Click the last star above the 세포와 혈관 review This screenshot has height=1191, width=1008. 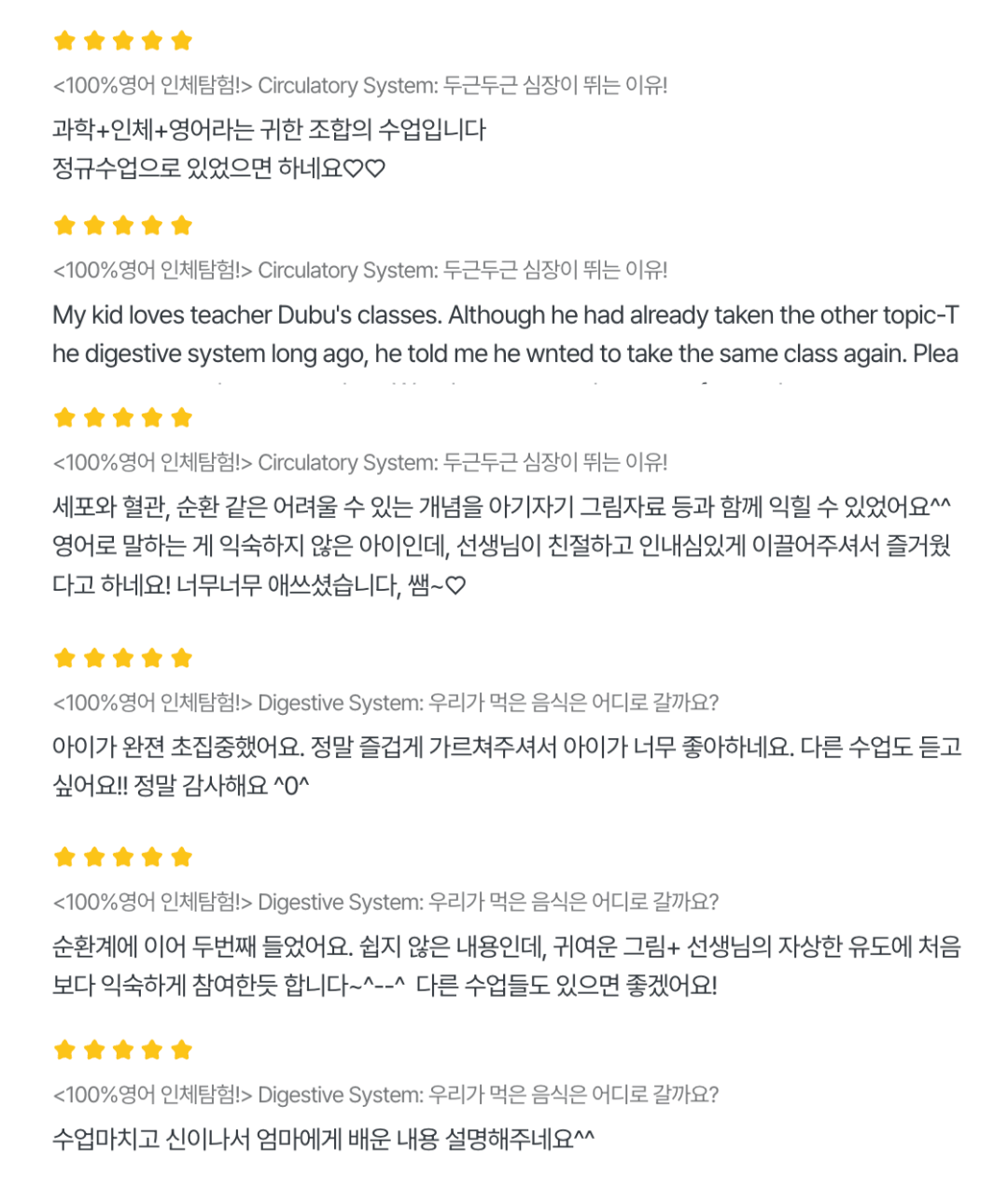point(182,417)
